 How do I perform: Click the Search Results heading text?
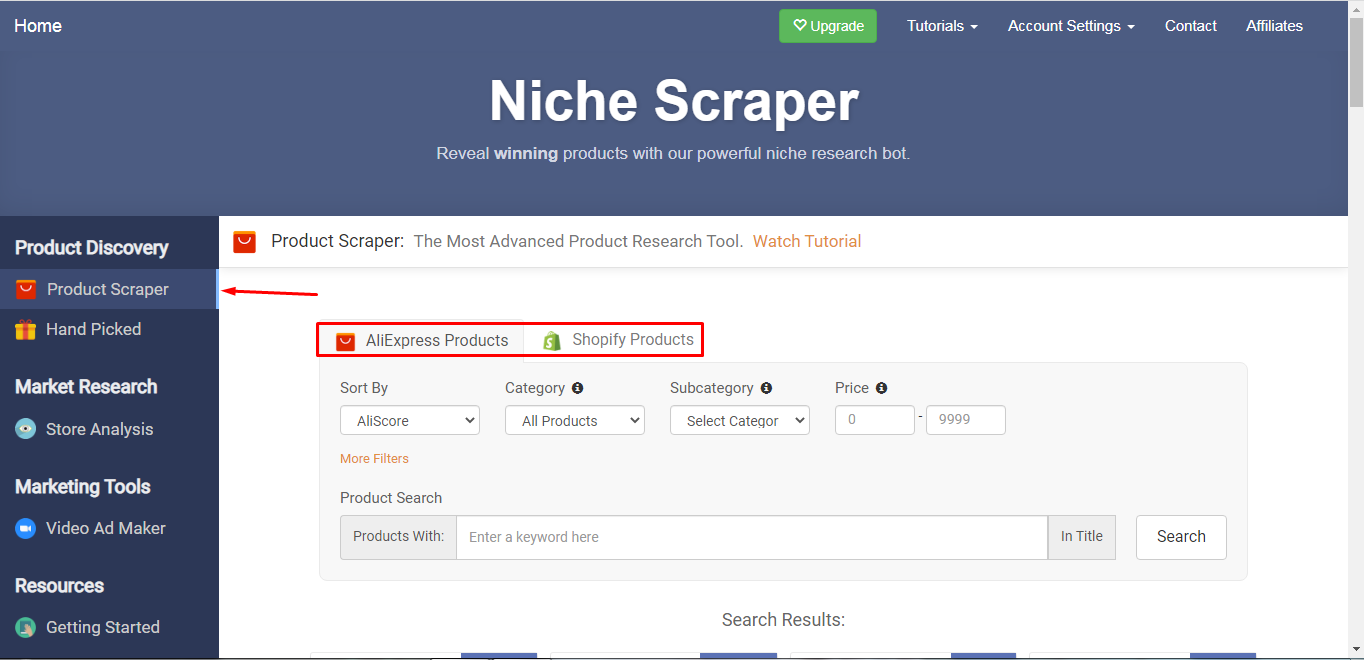(x=784, y=620)
